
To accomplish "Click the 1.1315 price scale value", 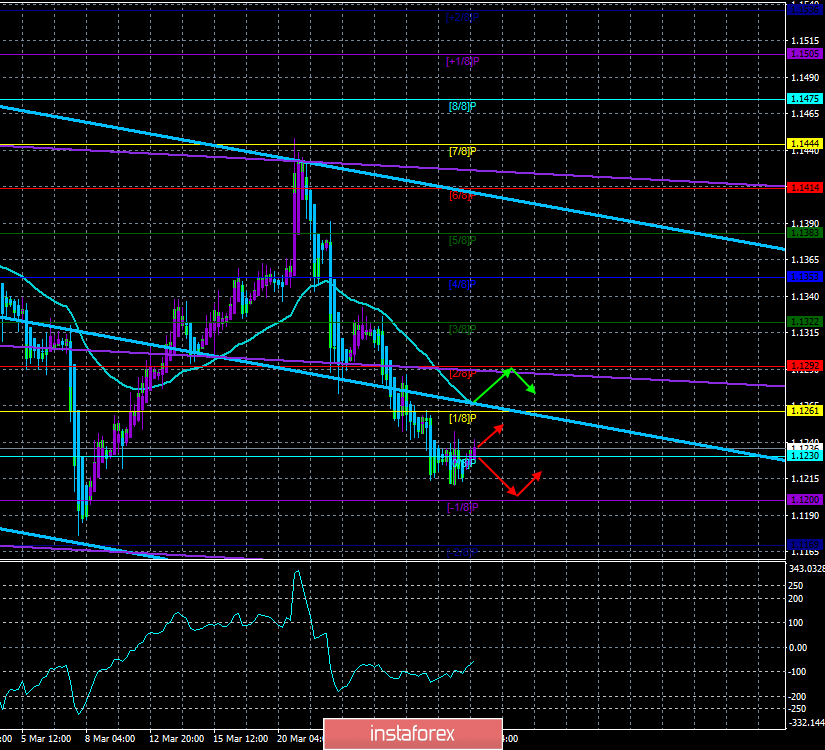I will click(x=805, y=333).
